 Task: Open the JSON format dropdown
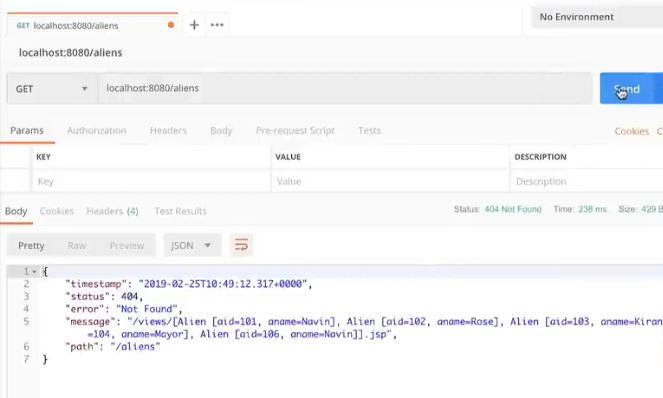pos(192,245)
